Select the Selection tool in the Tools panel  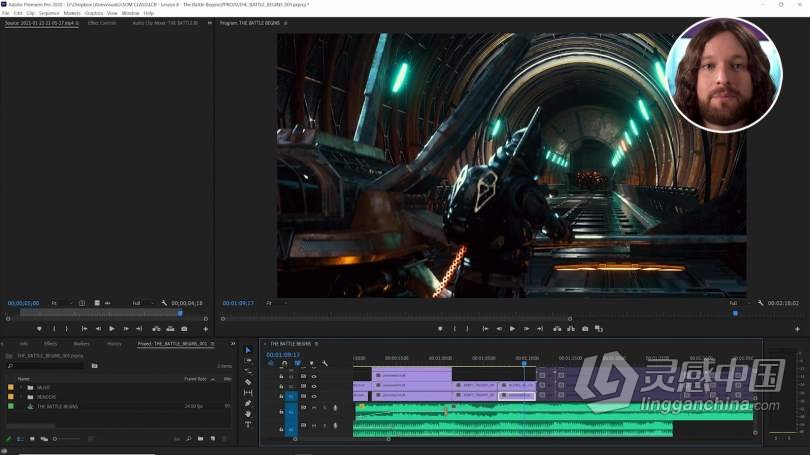[x=248, y=350]
